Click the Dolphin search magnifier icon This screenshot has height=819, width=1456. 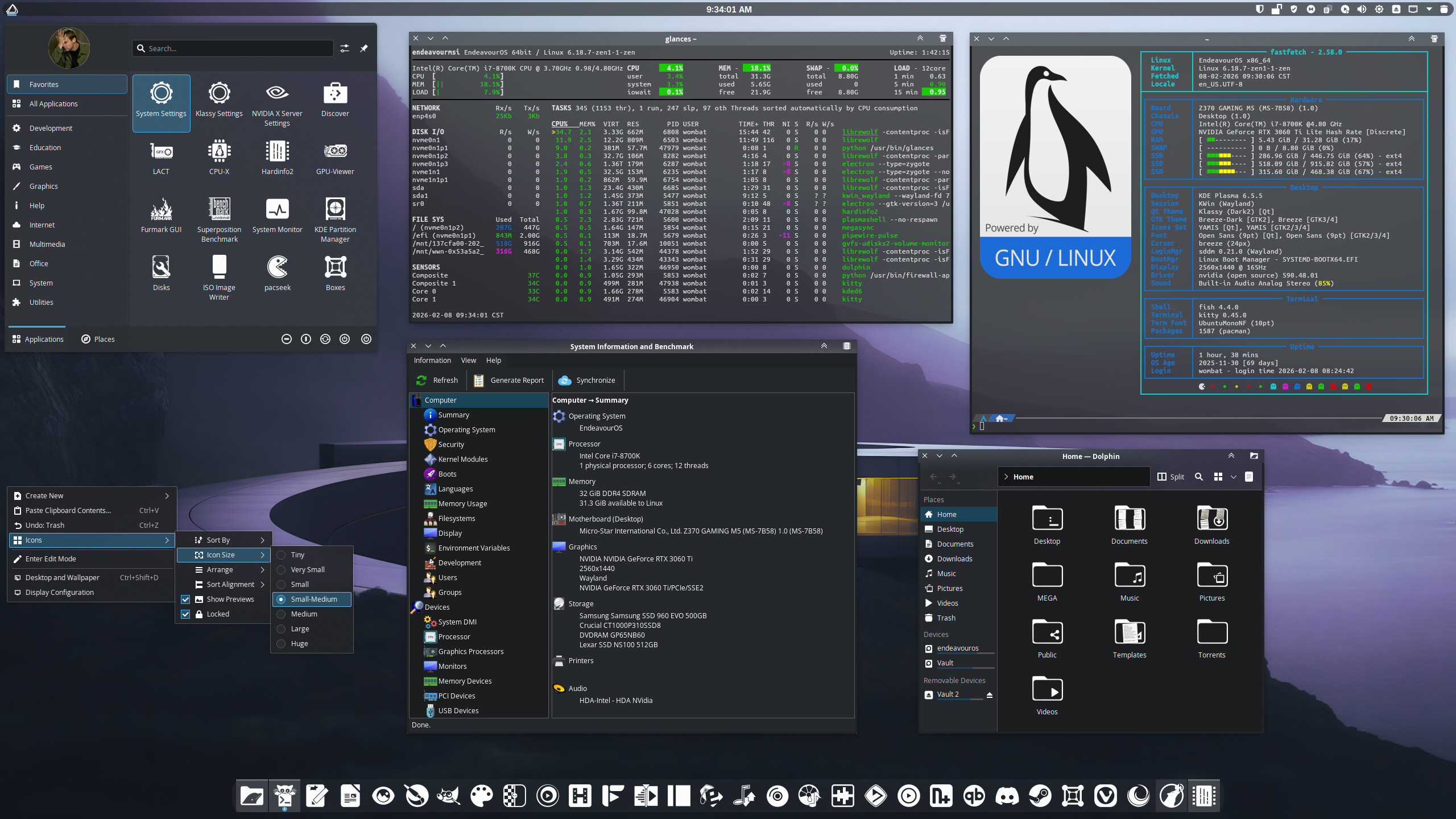pyautogui.click(x=1199, y=477)
